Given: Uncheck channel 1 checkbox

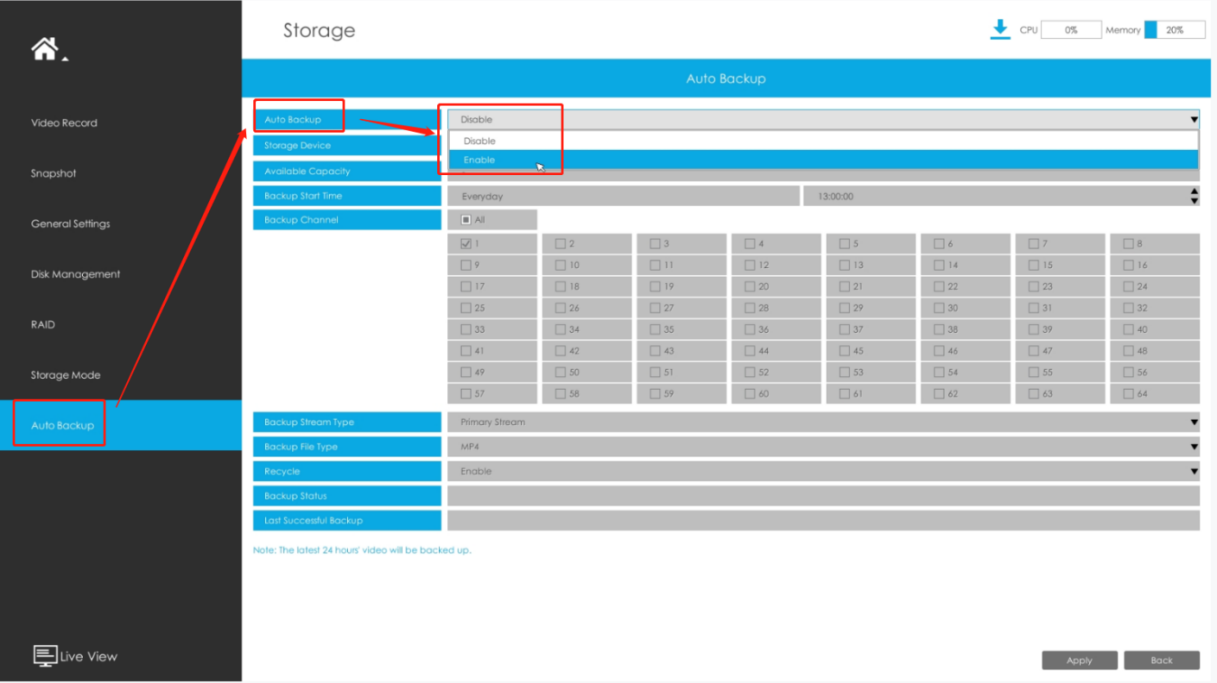Looking at the screenshot, I should coord(466,243).
